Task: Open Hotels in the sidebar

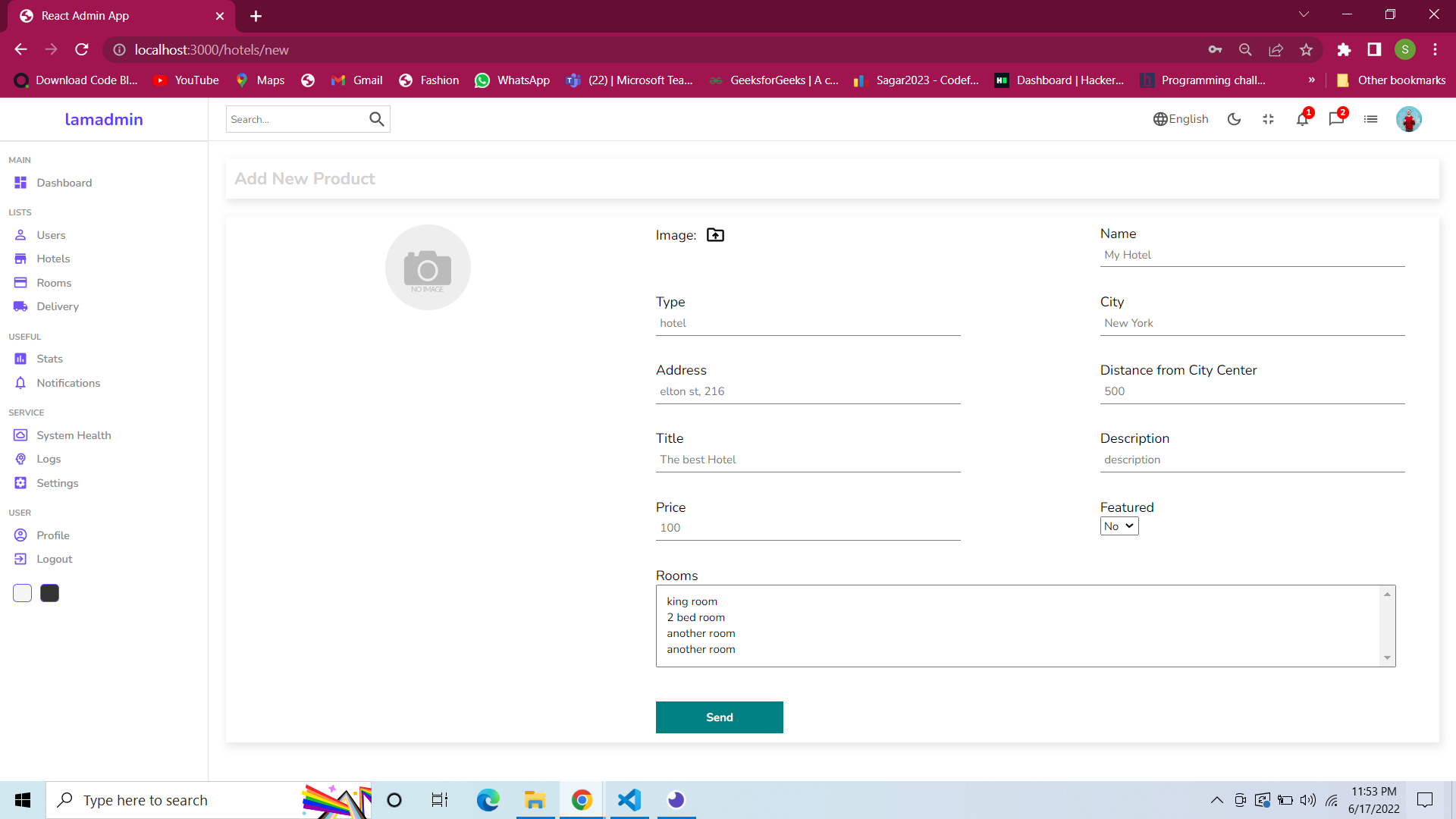Action: click(x=53, y=259)
